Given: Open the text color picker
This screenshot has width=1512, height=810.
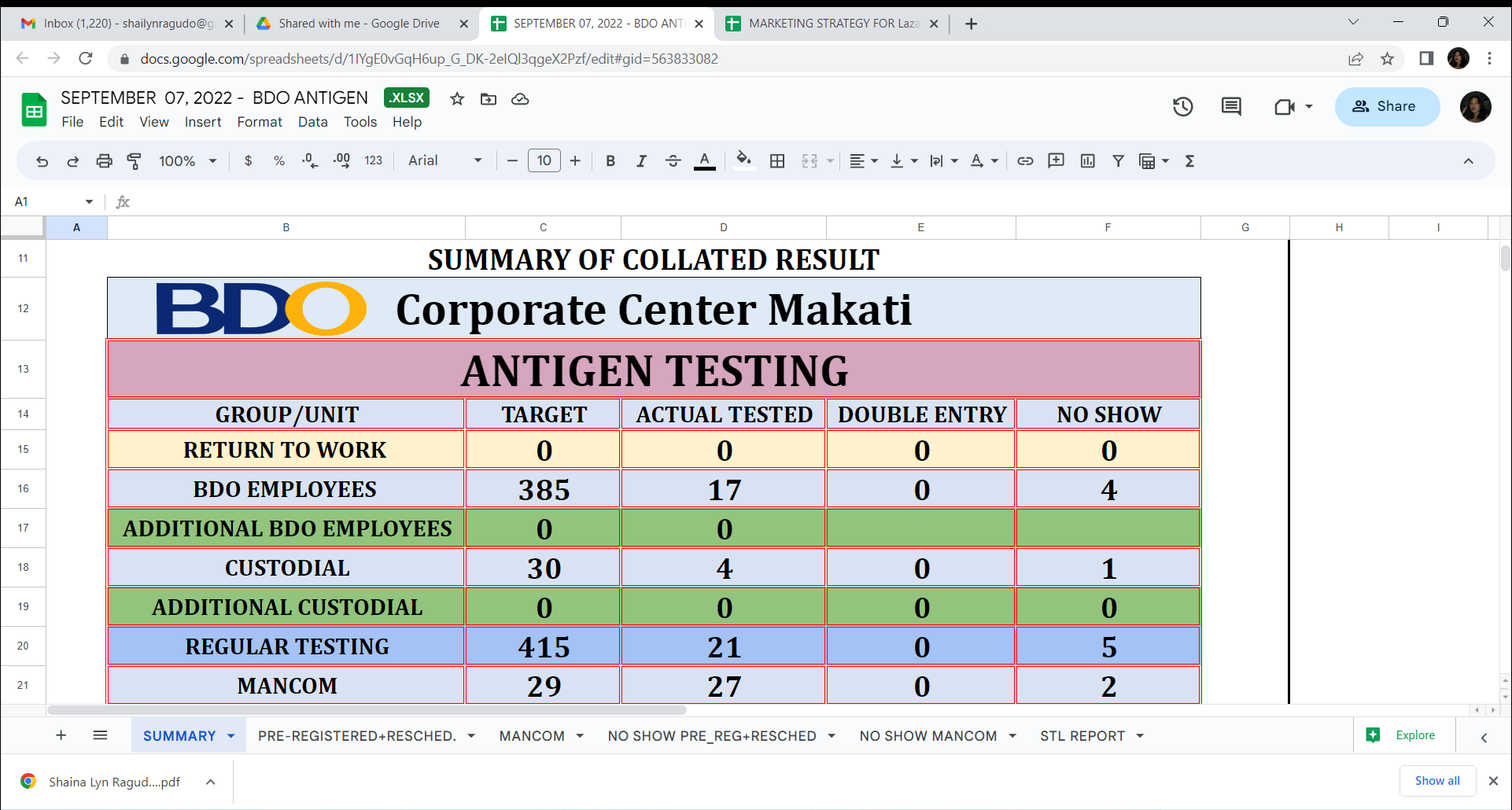Looking at the screenshot, I should click(x=705, y=161).
